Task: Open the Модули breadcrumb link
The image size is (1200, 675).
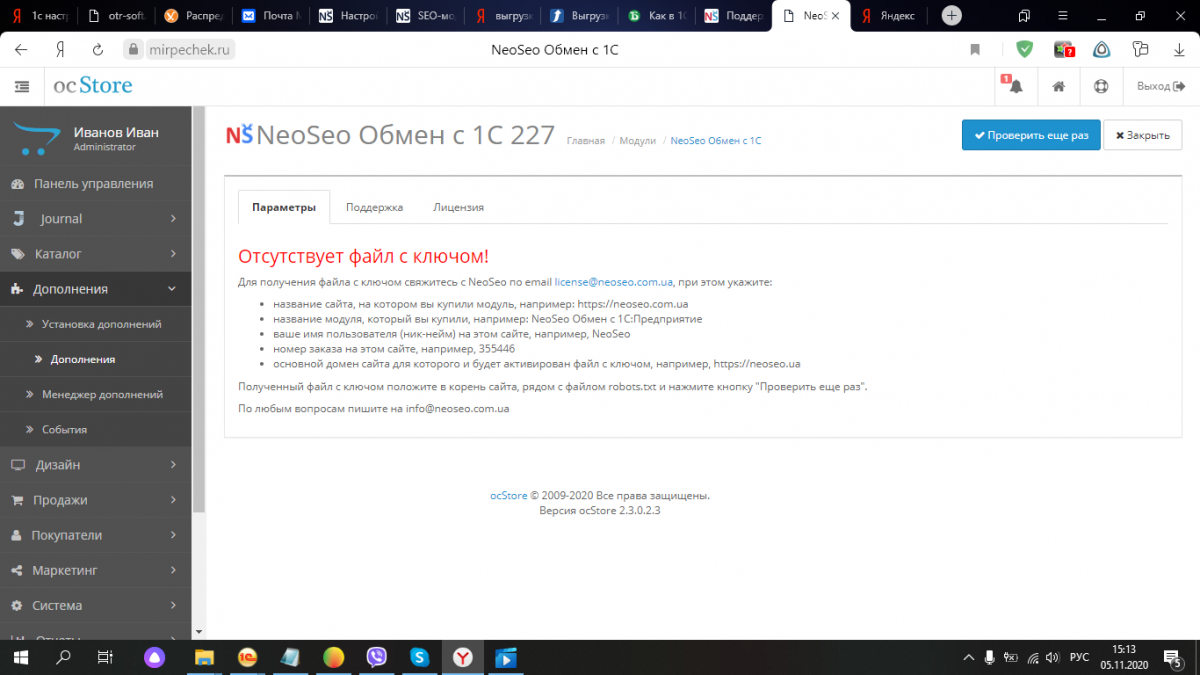Action: [637, 141]
